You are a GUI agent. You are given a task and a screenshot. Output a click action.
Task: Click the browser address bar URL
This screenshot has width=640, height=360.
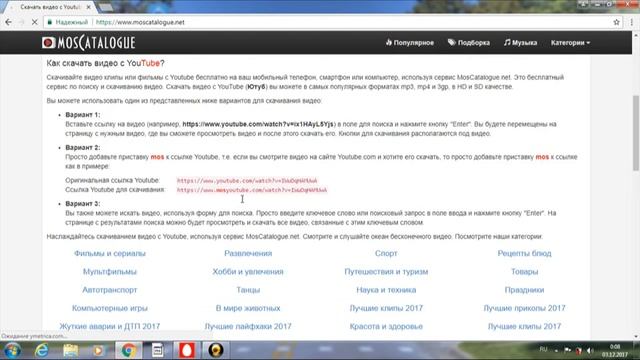tap(140, 22)
